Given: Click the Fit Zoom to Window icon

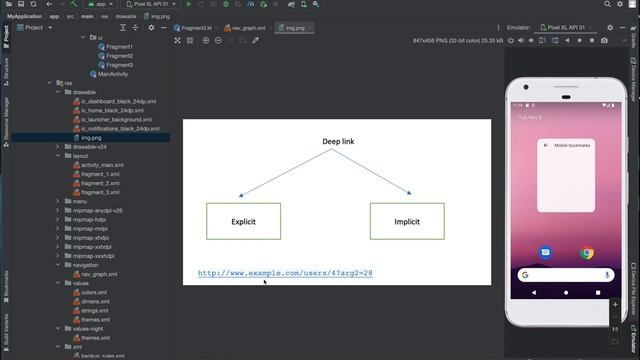Looking at the screenshot, I should (178, 40).
